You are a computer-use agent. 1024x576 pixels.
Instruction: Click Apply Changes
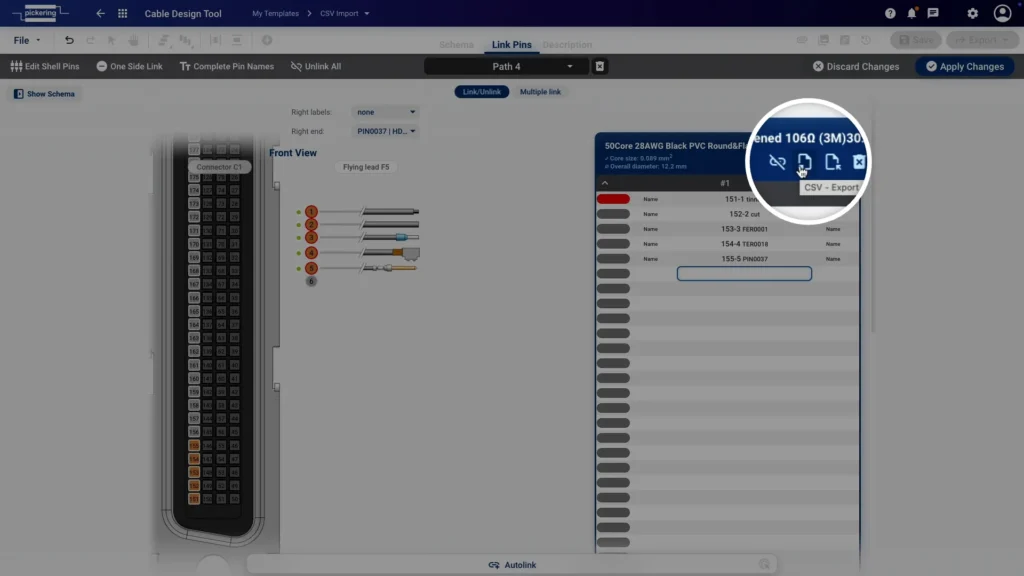tap(965, 66)
